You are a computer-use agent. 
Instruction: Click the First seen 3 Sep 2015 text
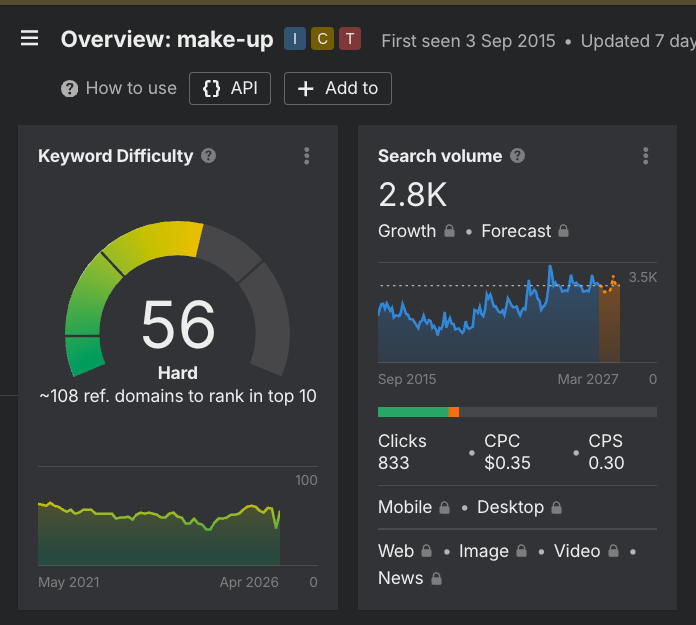(x=468, y=41)
